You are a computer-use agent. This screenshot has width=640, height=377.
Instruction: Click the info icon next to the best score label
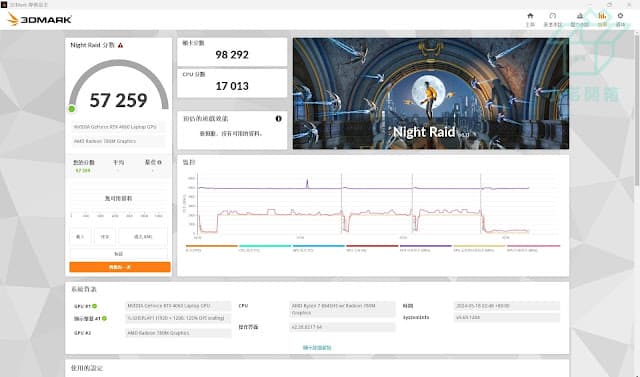point(160,162)
